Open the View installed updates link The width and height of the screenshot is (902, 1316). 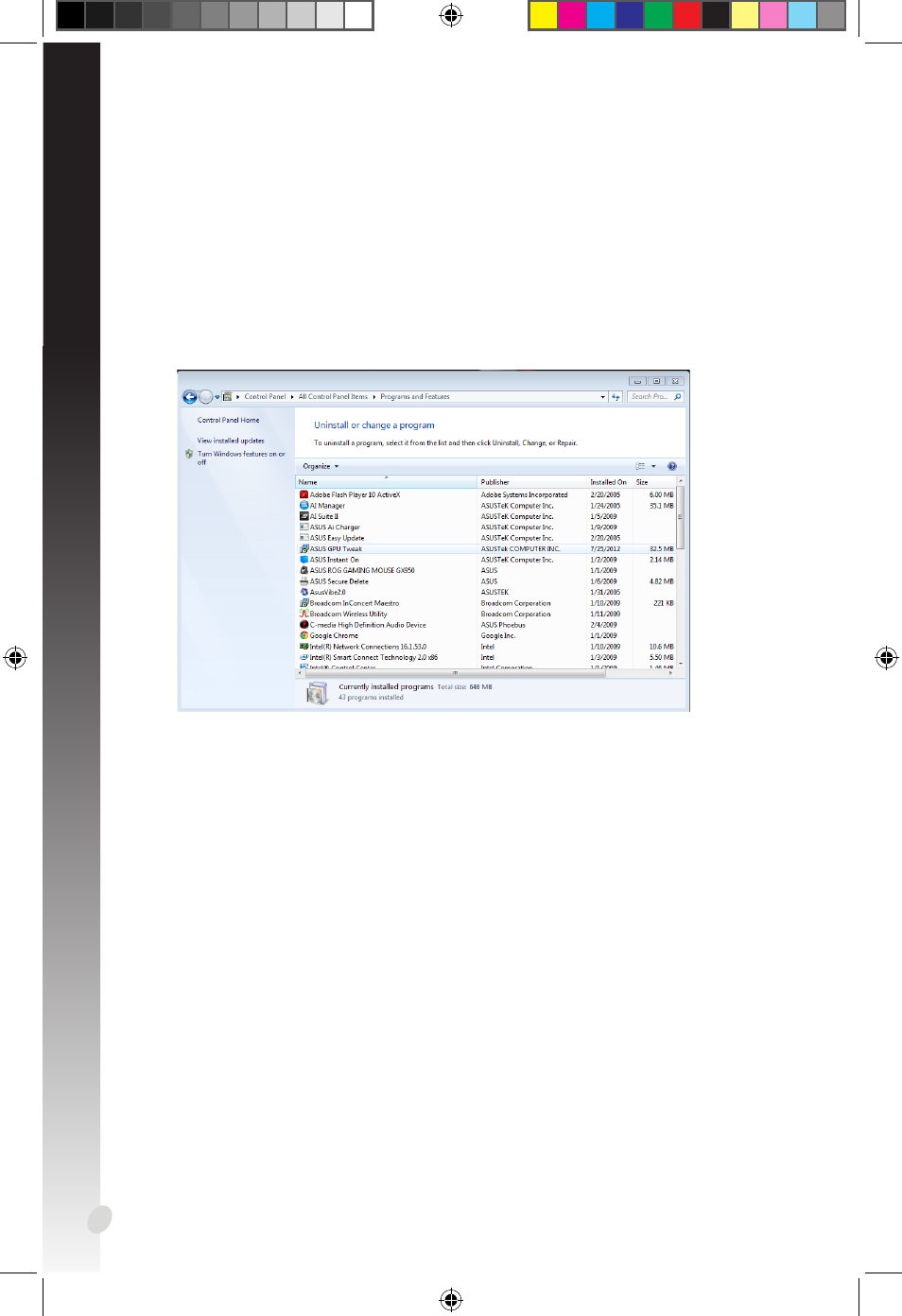[231, 441]
